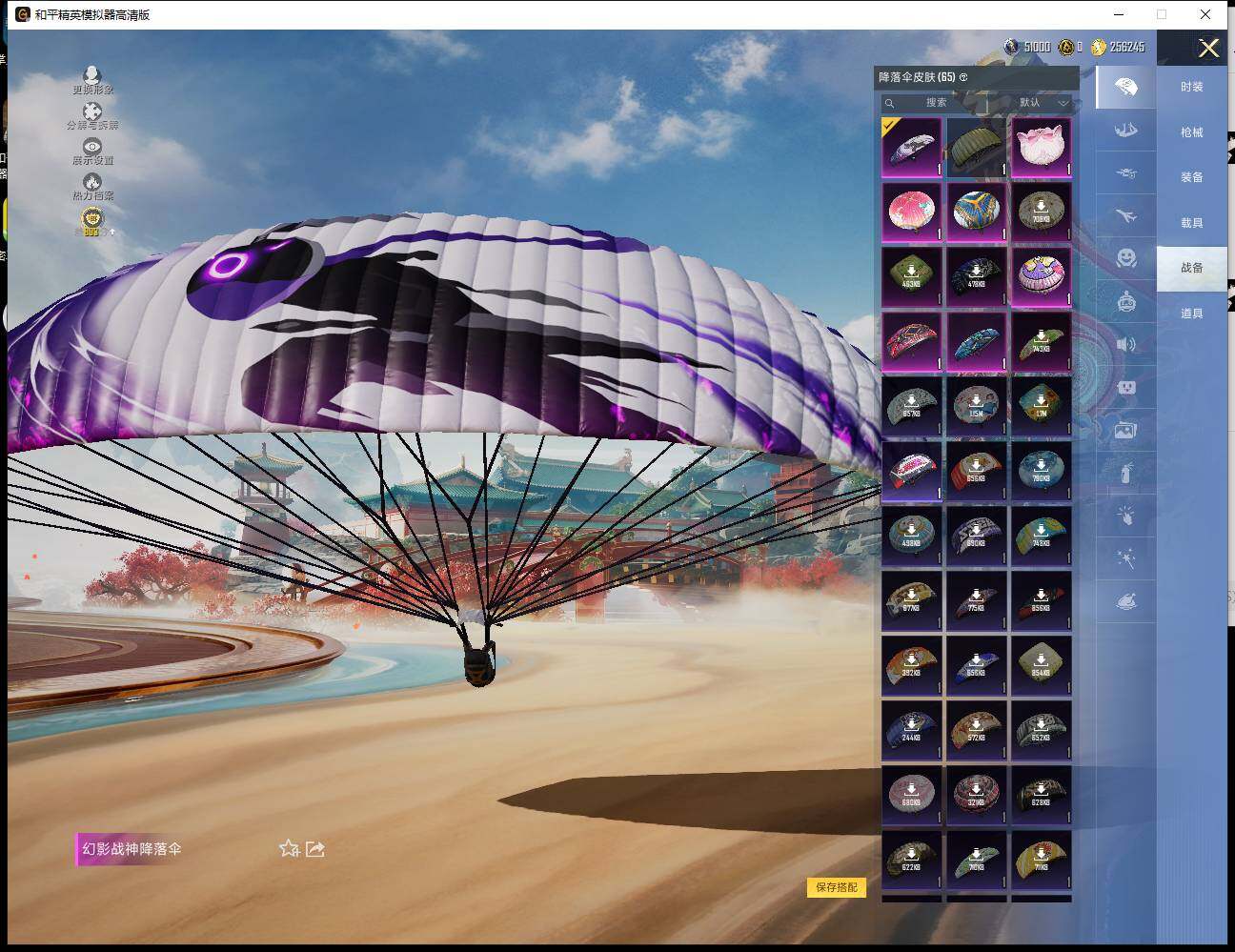Select the spray can category icon
Viewport: 1235px width, 952px height.
[x=1125, y=473]
